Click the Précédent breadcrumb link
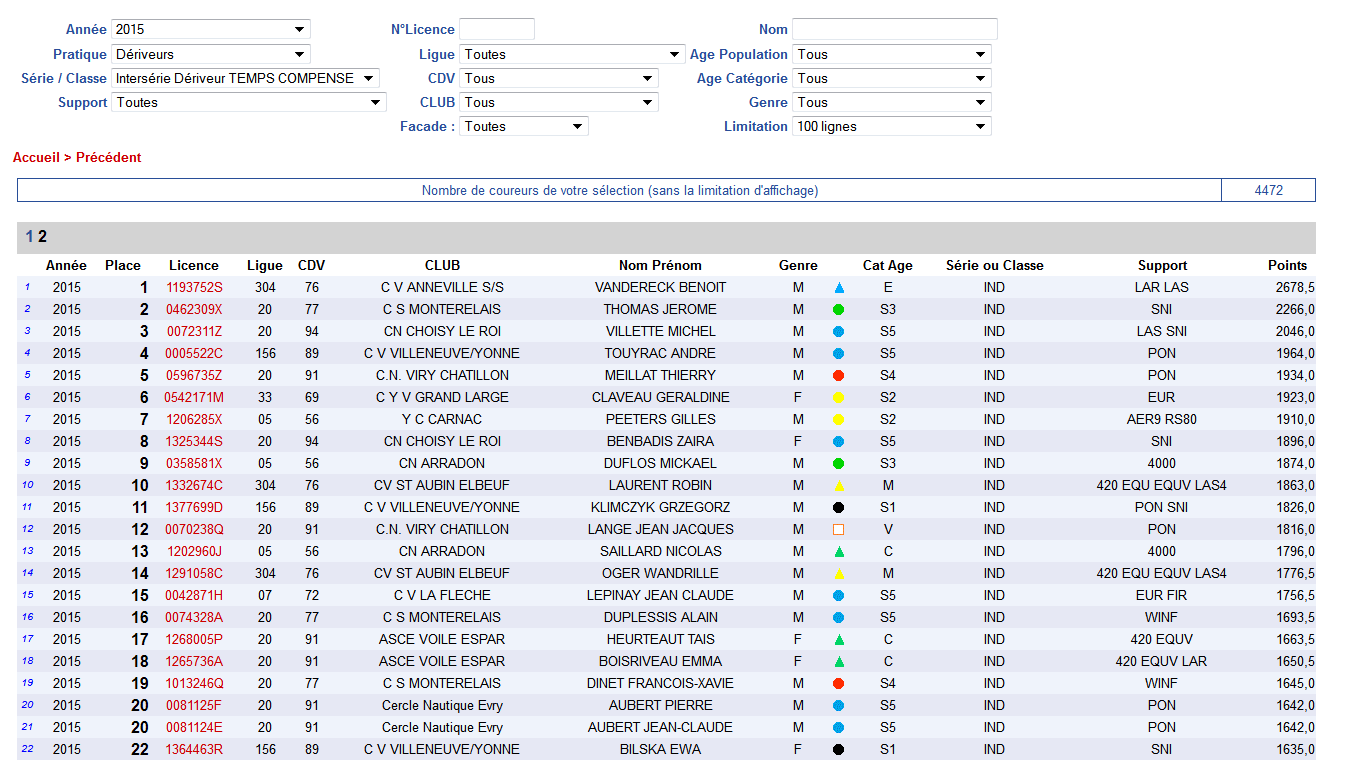1352x760 pixels. tap(108, 158)
